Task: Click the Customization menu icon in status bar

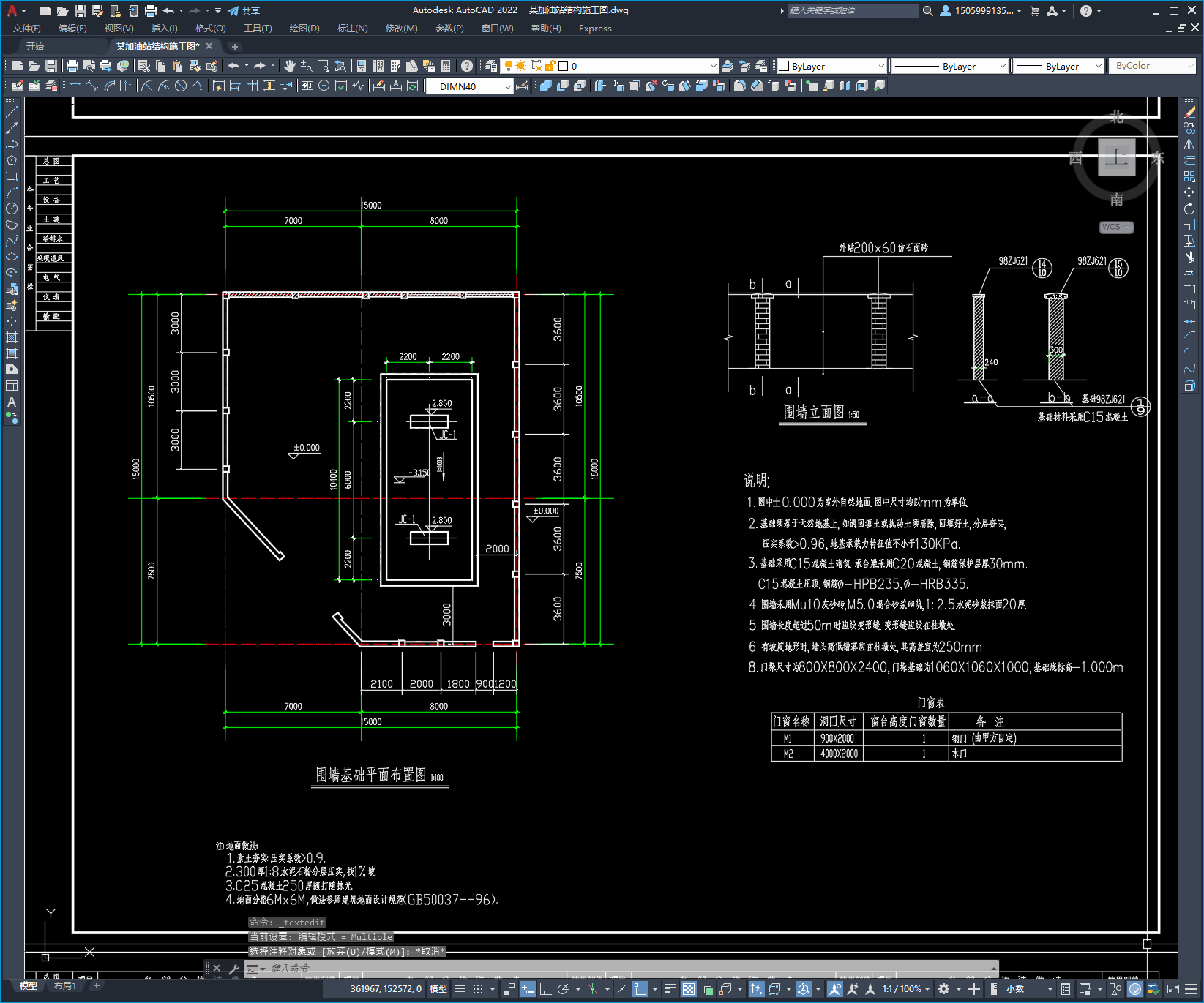Action: click(x=1192, y=989)
